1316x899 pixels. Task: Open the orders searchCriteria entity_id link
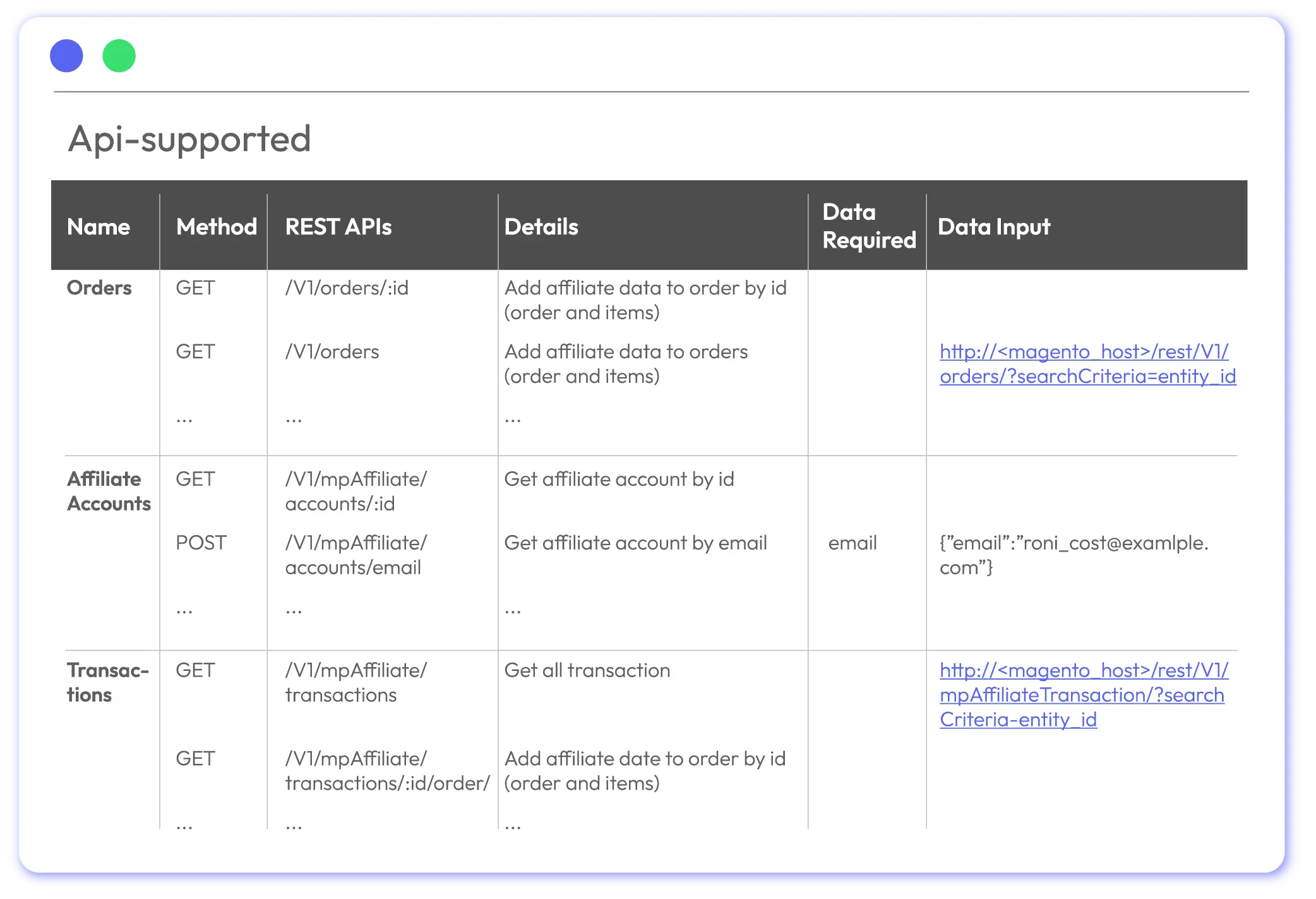[1087, 364]
